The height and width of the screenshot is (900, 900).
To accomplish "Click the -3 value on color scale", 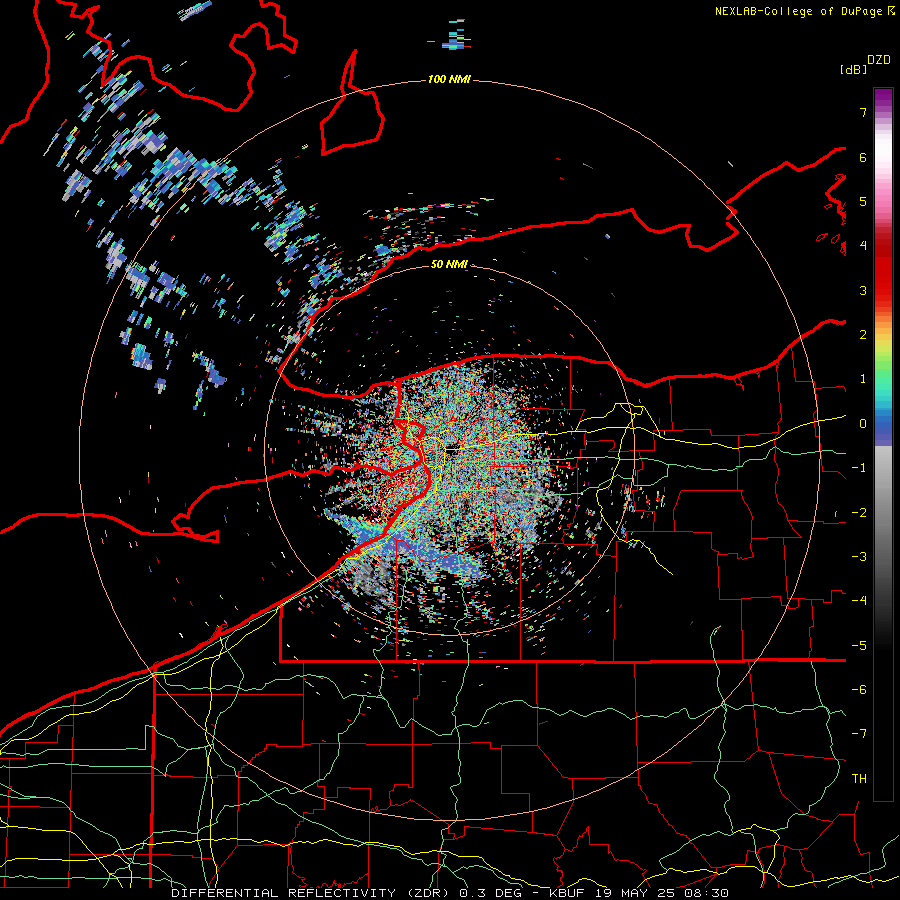I will (859, 557).
